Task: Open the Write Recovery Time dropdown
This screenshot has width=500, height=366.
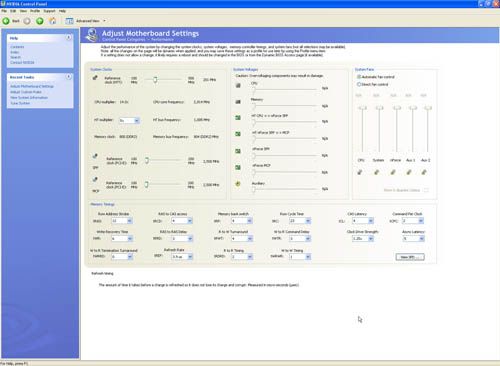Action: [x=130, y=239]
